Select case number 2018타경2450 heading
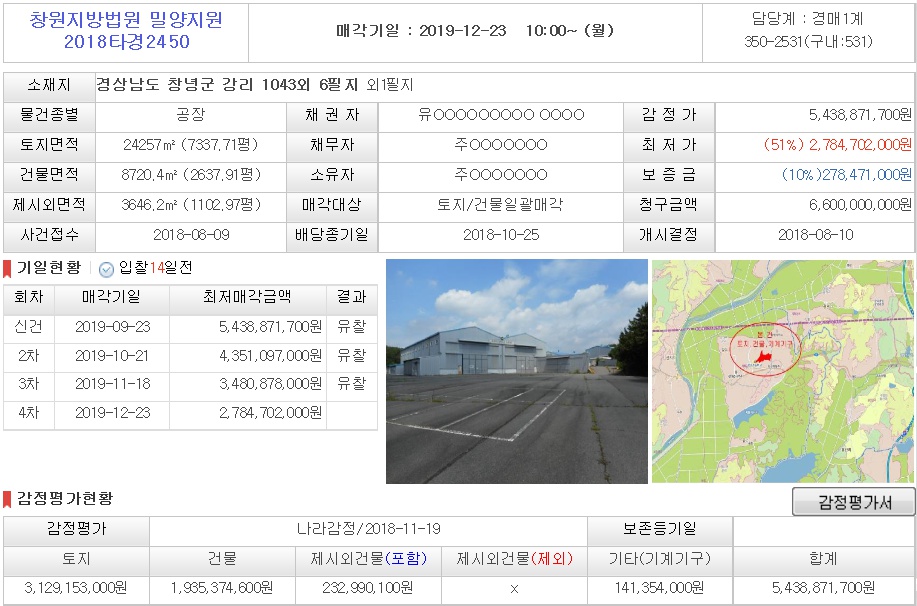Viewport: 917px width, 606px height. [126, 42]
